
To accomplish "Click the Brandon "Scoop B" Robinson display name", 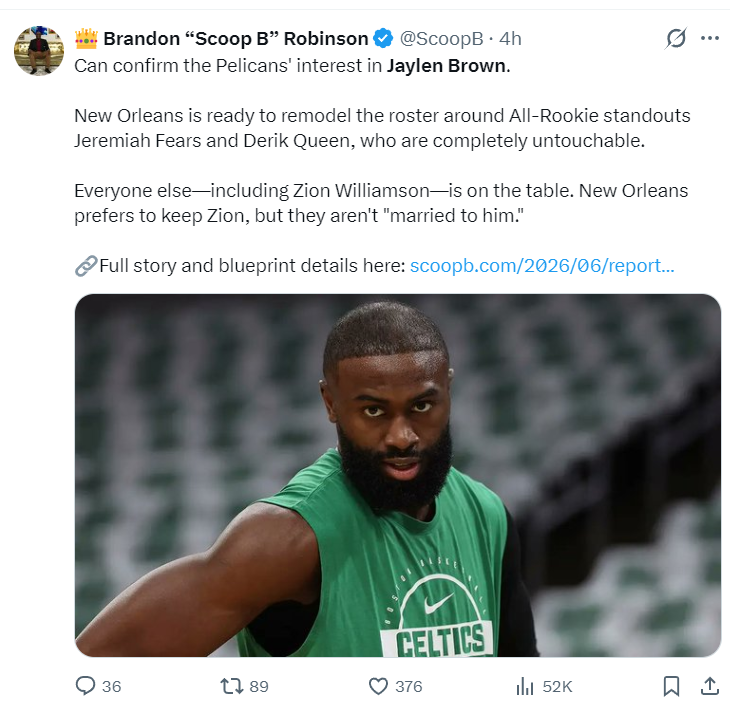I will point(236,39).
